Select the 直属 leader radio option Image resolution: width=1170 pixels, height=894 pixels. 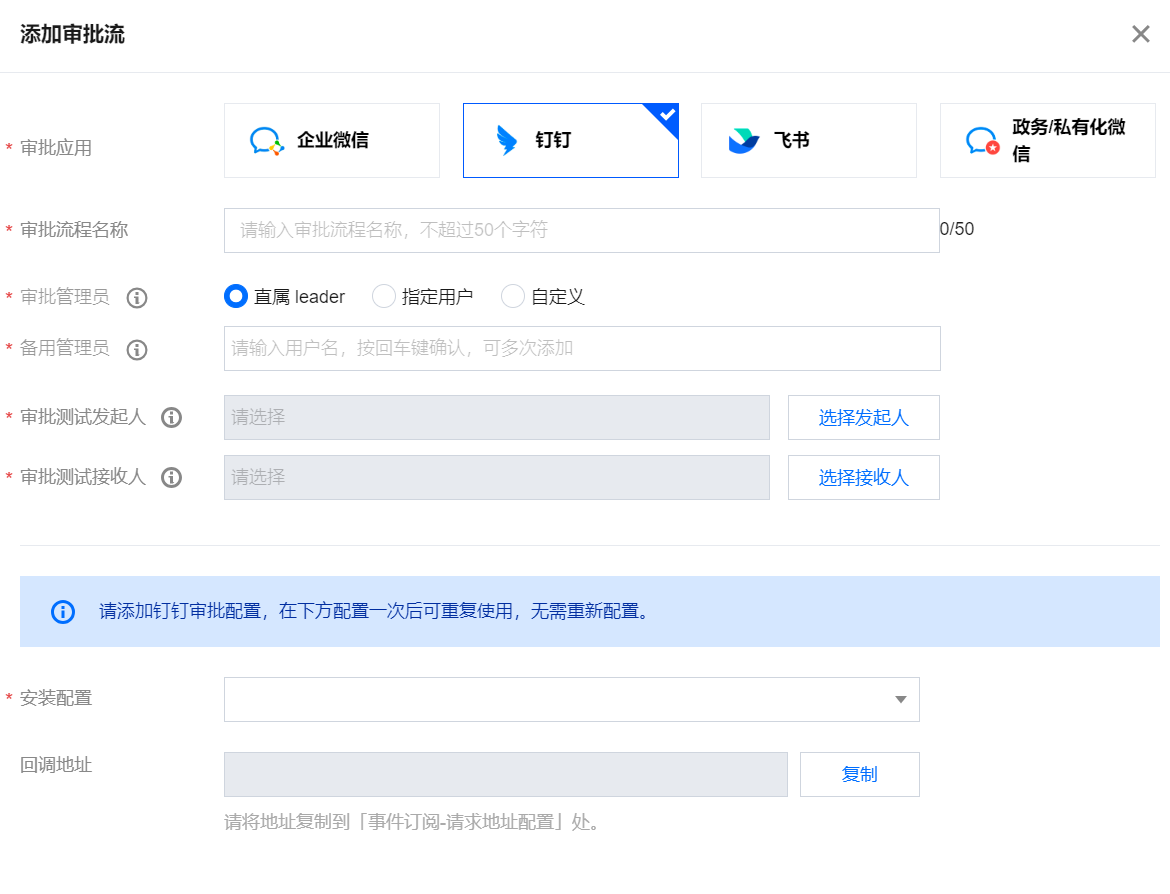tap(236, 296)
